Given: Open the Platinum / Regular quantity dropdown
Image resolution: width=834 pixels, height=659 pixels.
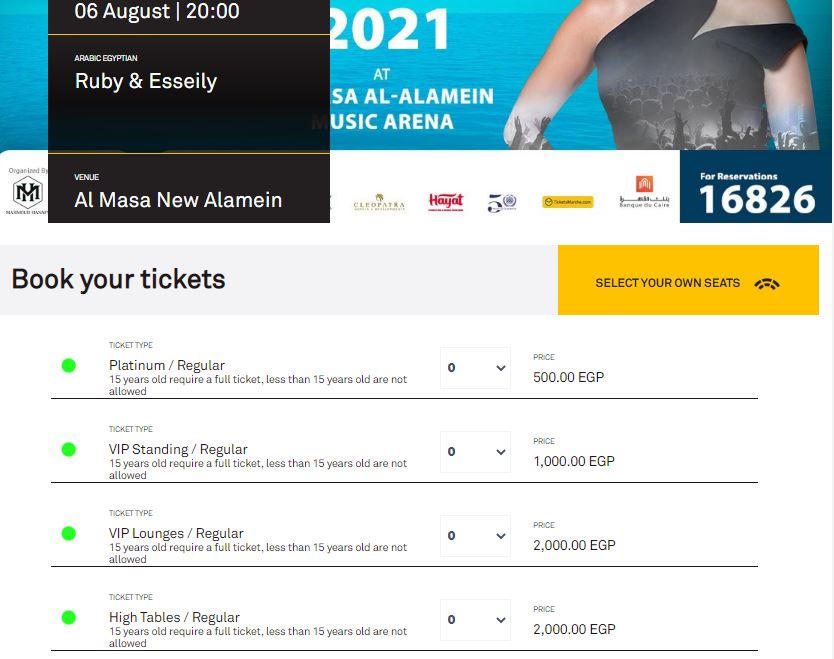Looking at the screenshot, I should tap(476, 368).
